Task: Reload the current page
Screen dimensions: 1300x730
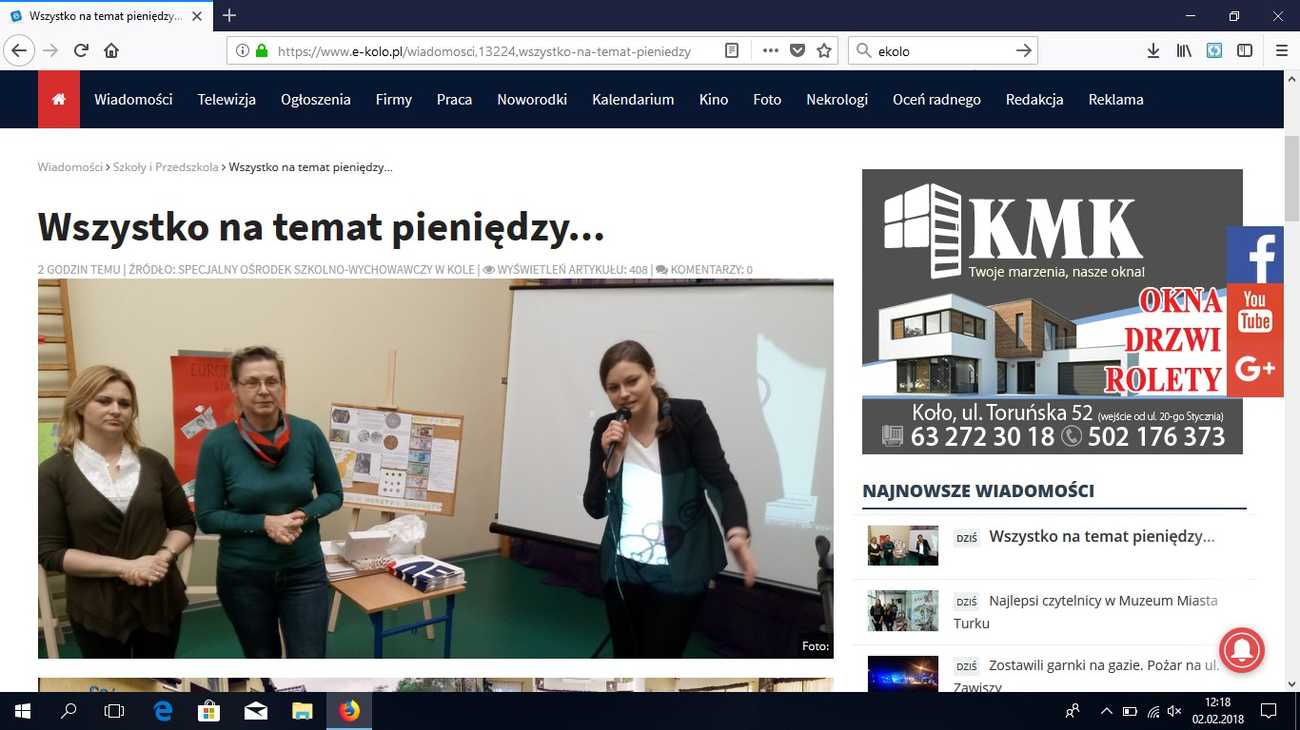Action: point(81,50)
